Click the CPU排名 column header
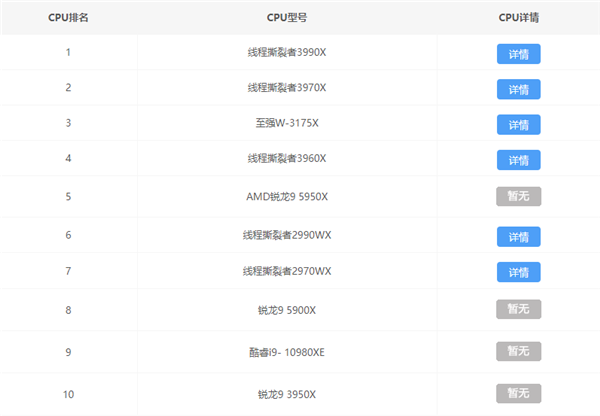This screenshot has height=416, width=600. [68, 18]
